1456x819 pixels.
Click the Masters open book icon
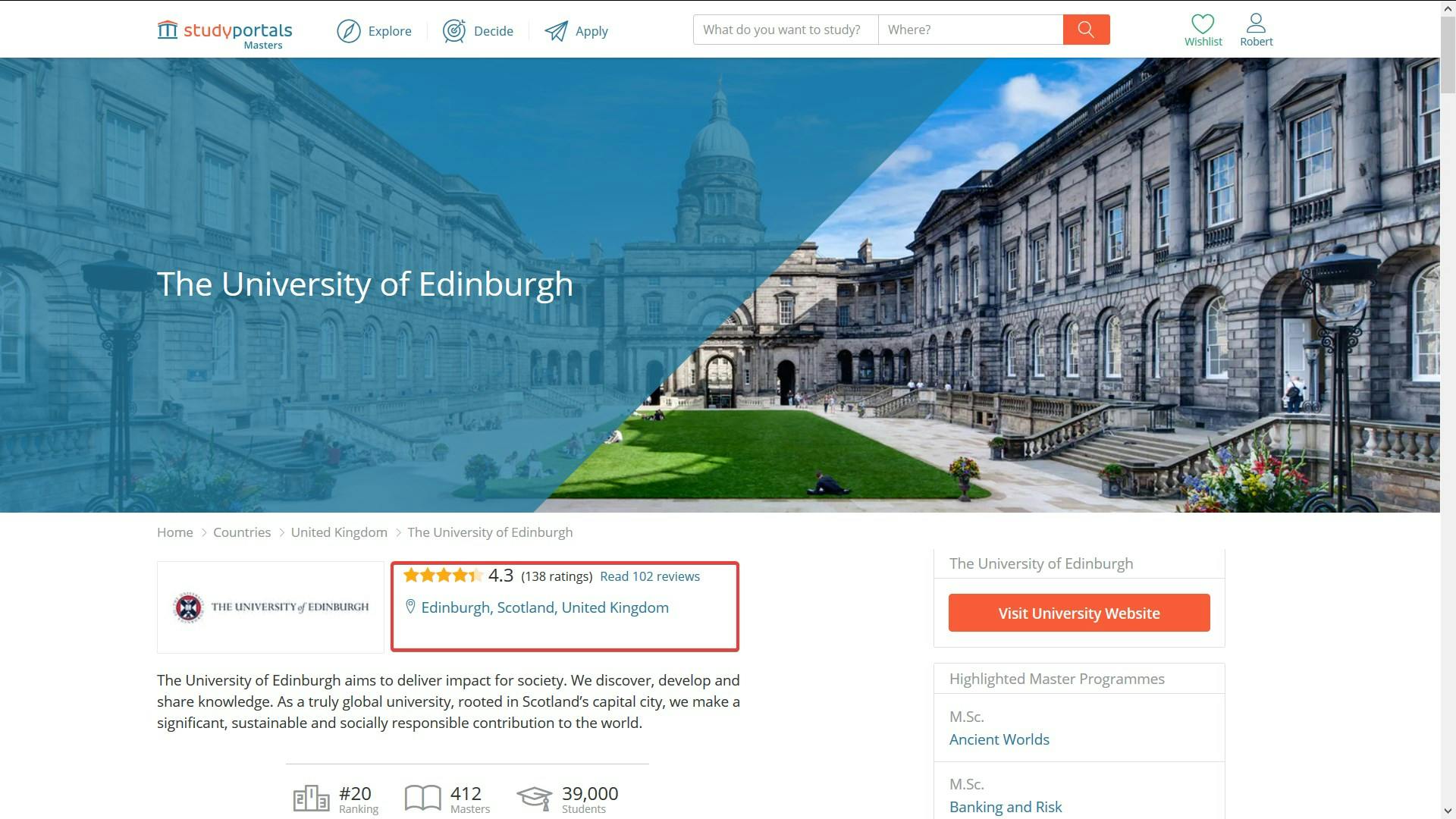coord(423,799)
